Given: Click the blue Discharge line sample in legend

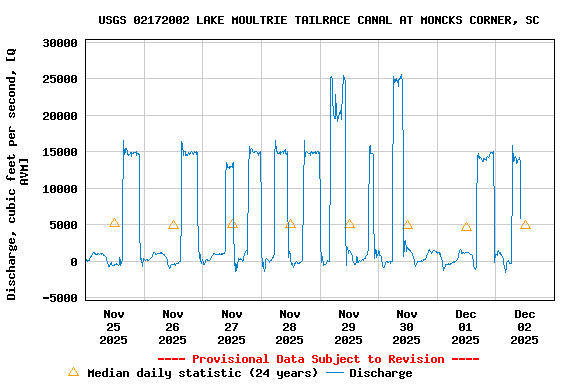Looking at the screenshot, I should [335, 373].
